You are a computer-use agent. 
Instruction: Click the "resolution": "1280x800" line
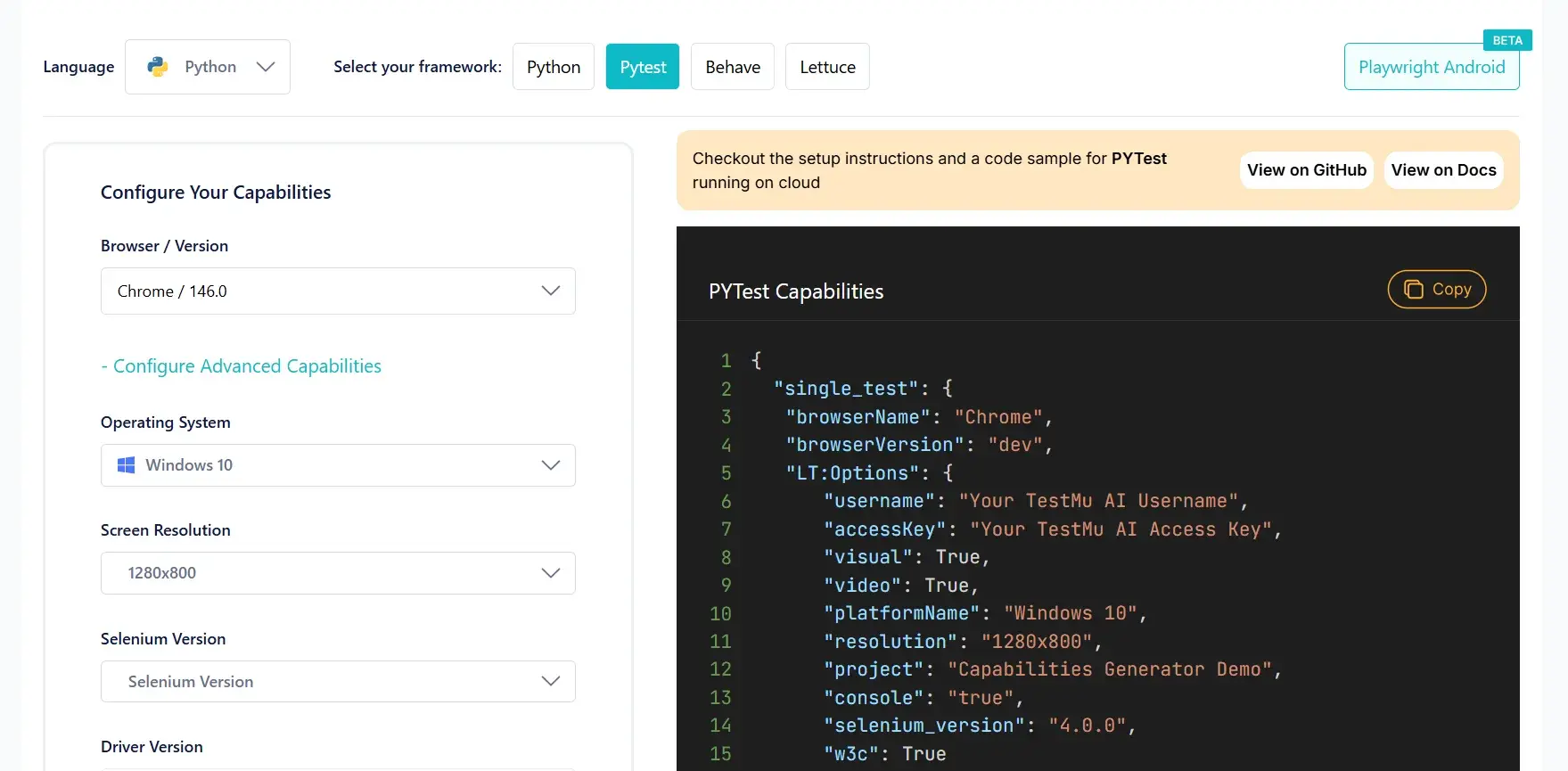click(x=963, y=642)
